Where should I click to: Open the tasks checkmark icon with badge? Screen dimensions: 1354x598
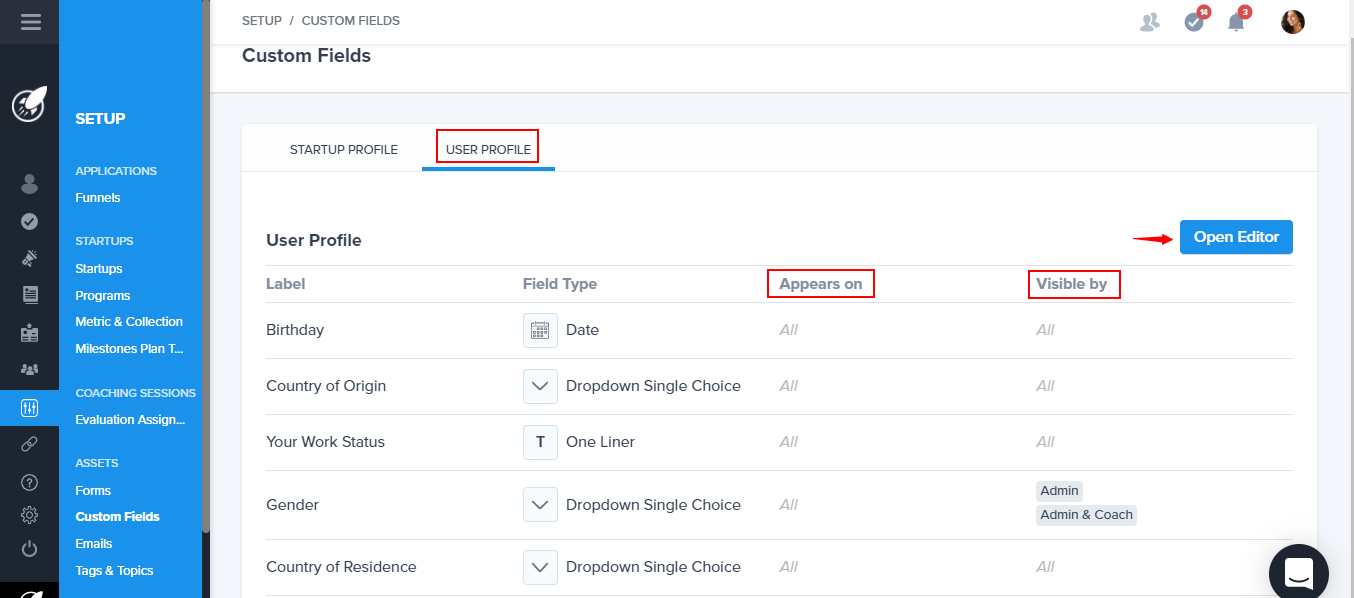1194,22
